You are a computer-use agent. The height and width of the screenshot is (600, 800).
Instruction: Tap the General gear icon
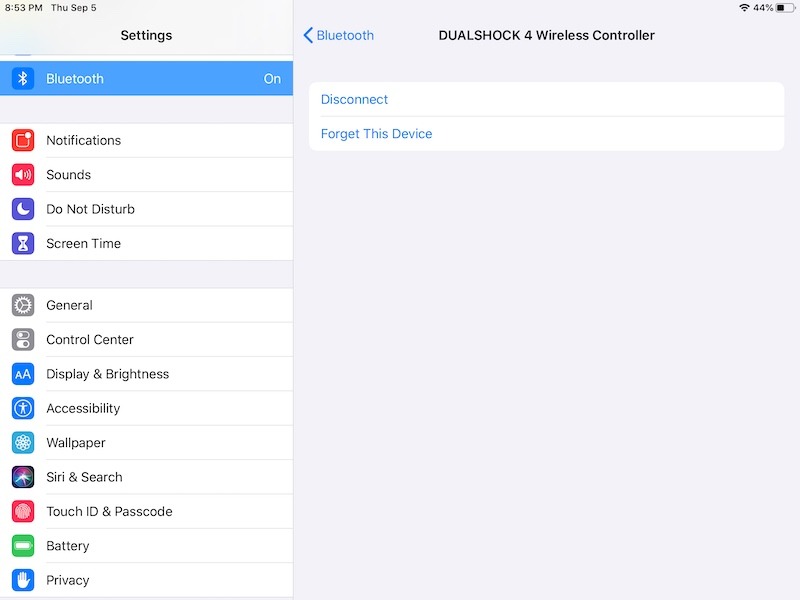[23, 306]
